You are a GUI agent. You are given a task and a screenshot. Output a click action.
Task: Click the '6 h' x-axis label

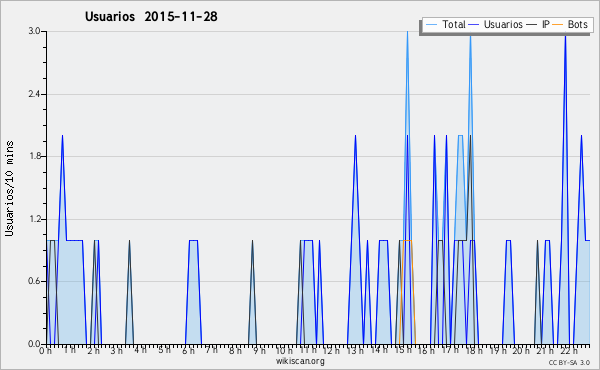(x=188, y=351)
